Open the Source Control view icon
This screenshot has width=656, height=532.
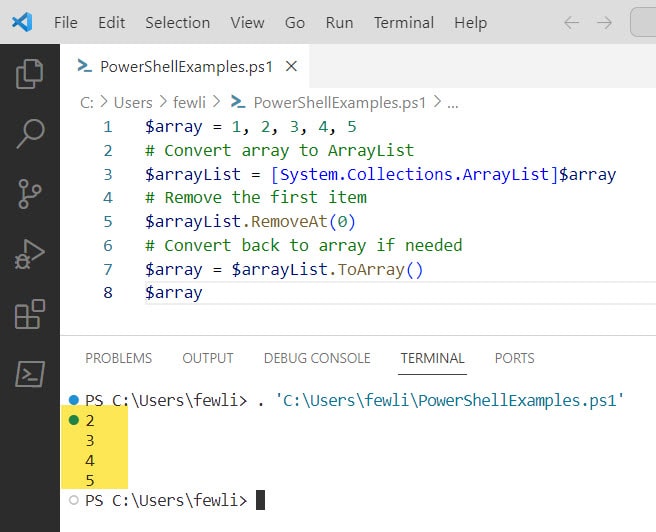pos(29,194)
